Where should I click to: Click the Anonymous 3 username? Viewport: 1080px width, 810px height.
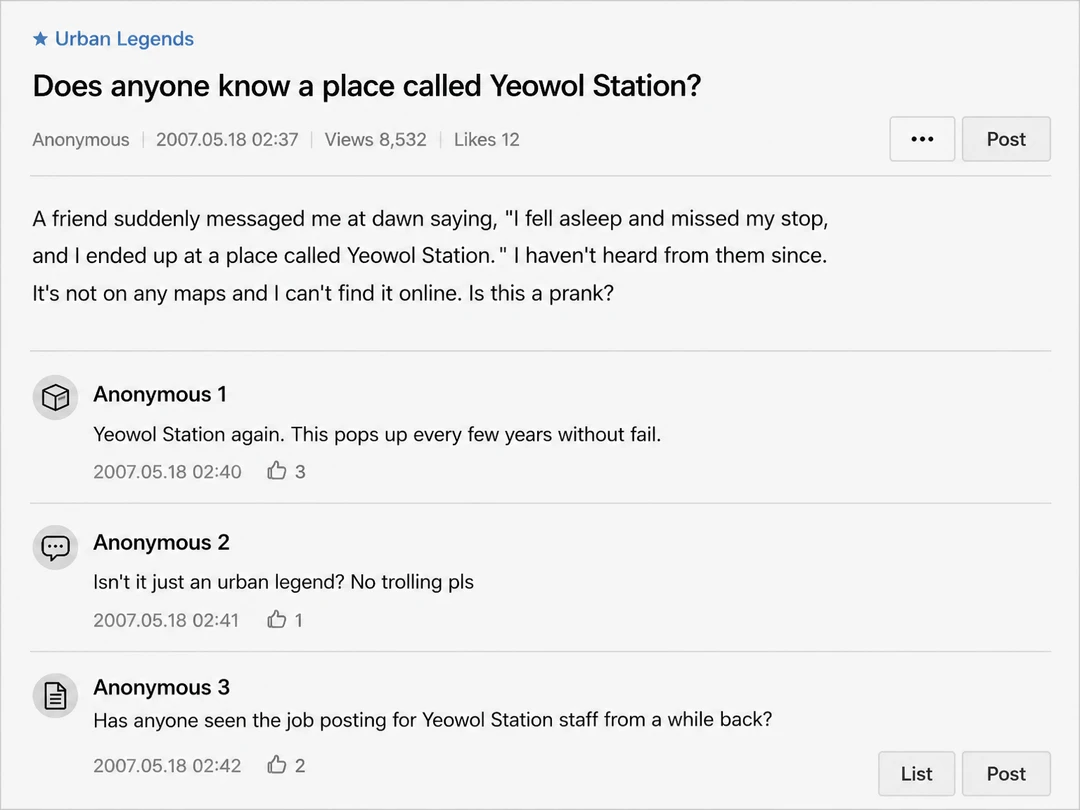161,687
